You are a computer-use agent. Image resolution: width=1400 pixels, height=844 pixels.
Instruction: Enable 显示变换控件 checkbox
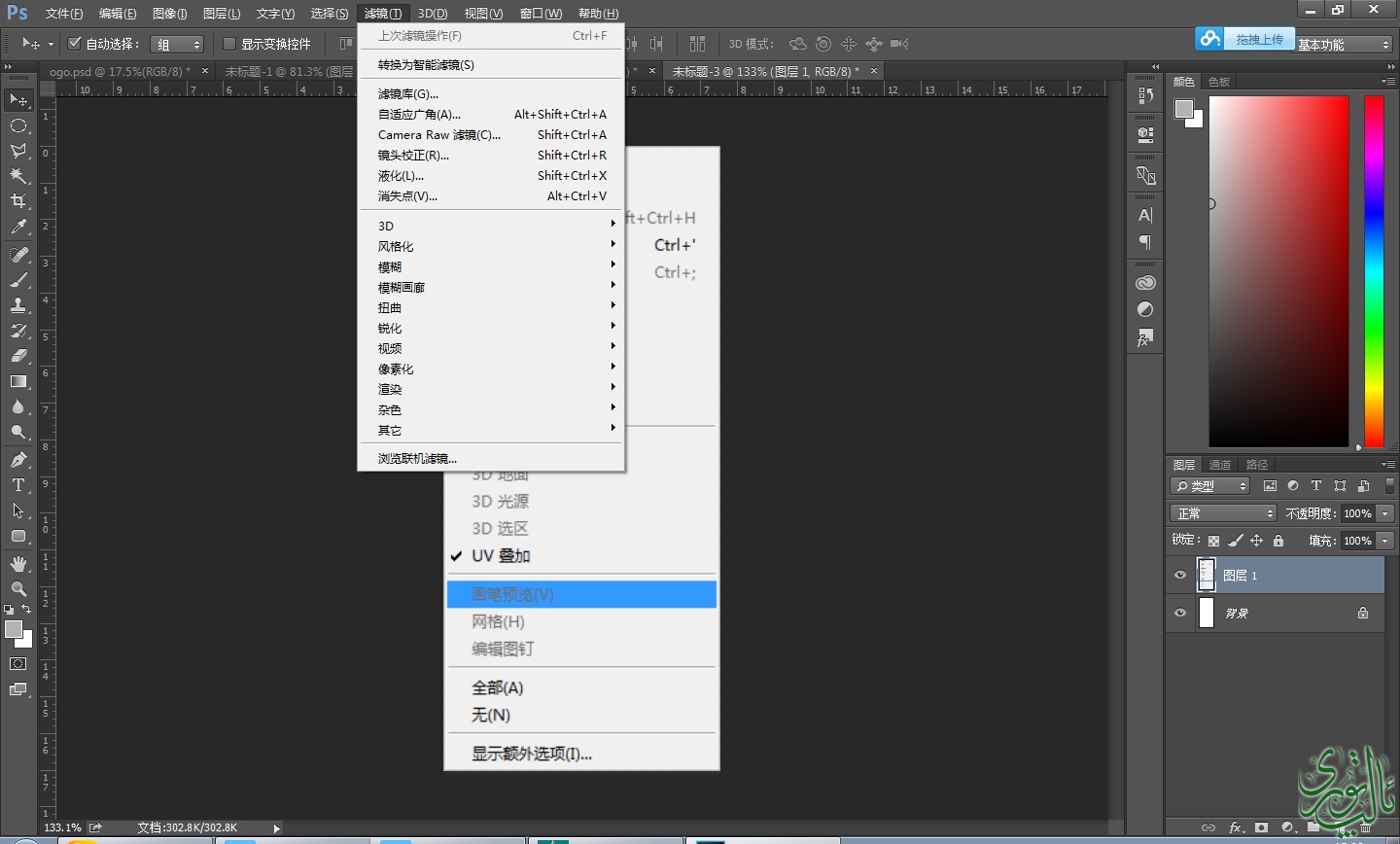click(x=229, y=44)
